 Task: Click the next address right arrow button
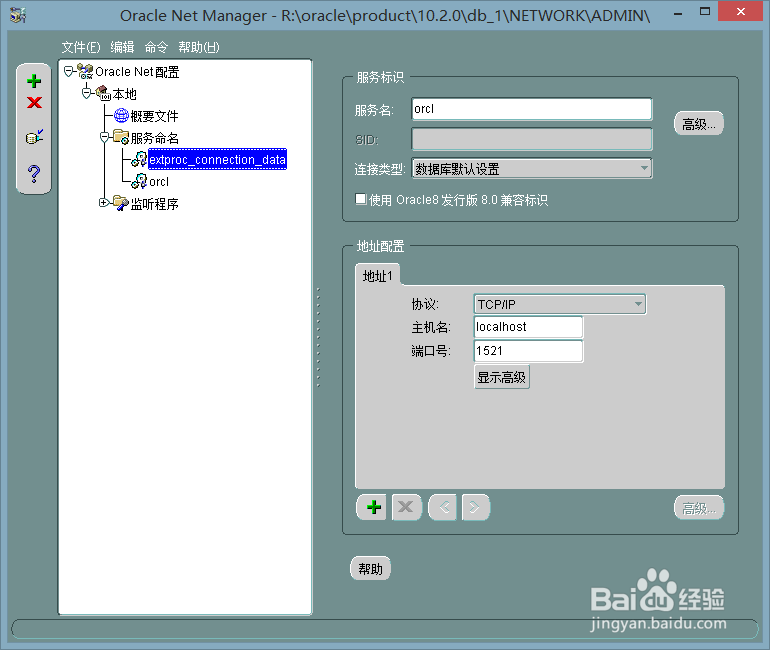click(475, 507)
